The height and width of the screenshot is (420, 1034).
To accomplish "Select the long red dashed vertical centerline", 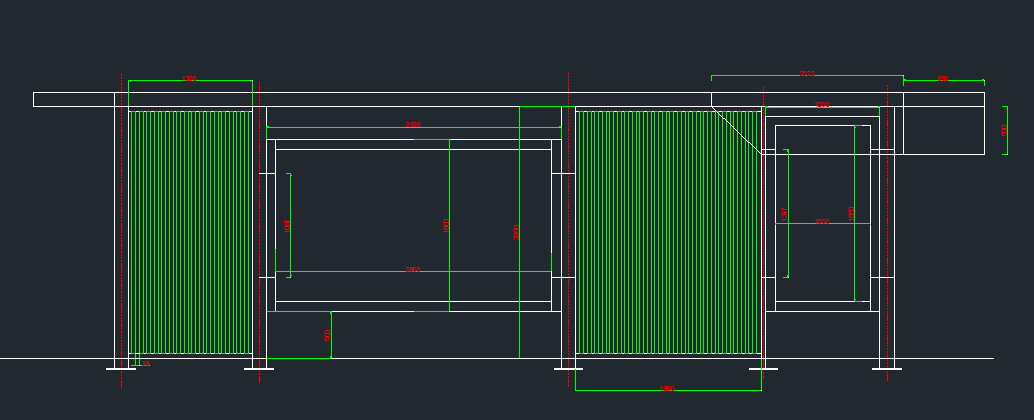I will point(569,230).
